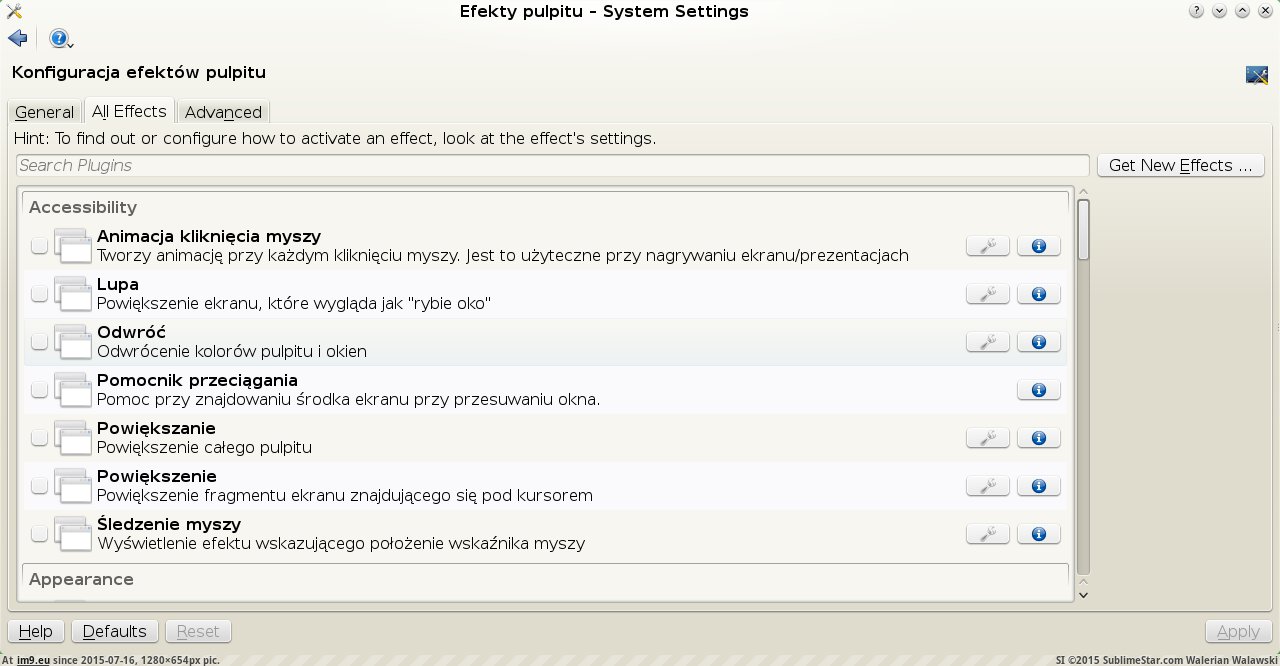Image resolution: width=1280 pixels, height=666 pixels.
Task: Open configuration for Śledzenie myszy effect
Action: (x=987, y=534)
